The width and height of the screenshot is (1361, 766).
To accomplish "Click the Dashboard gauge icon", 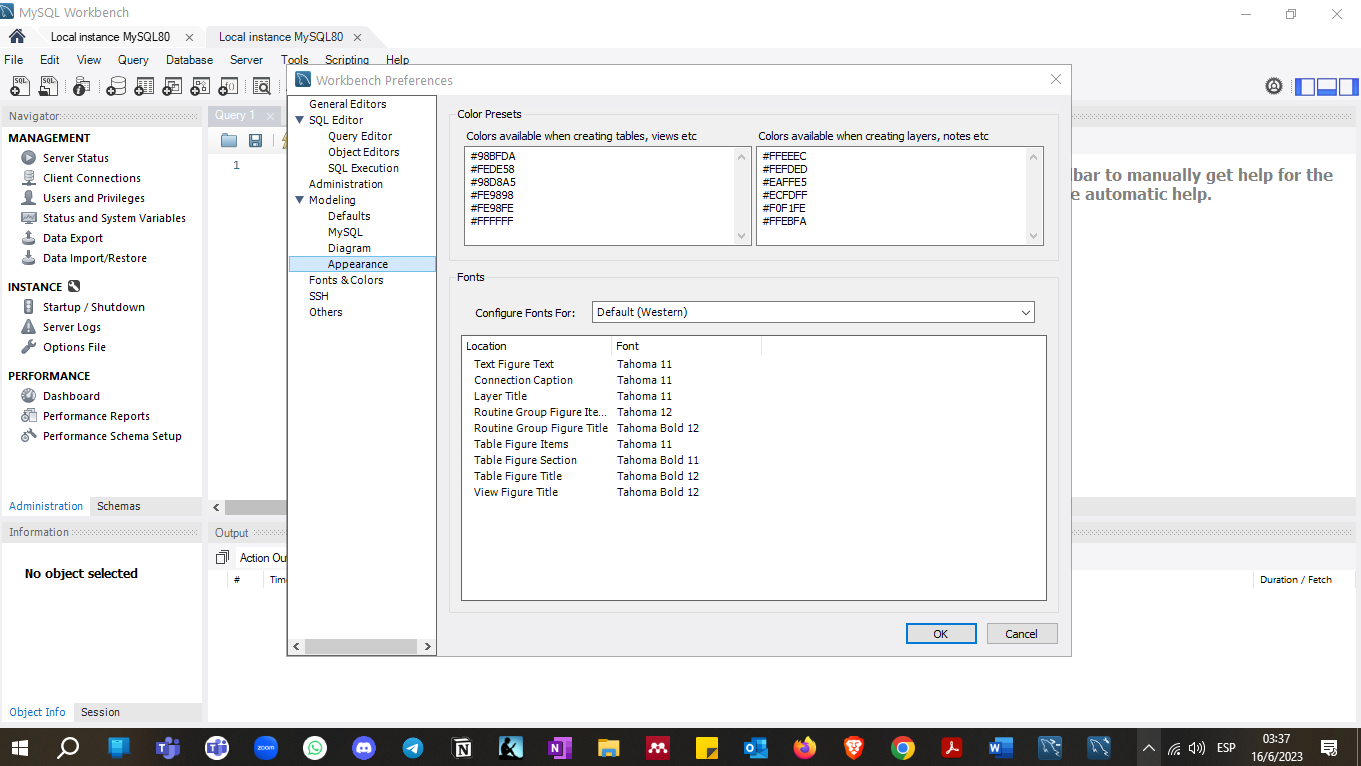I will [28, 396].
